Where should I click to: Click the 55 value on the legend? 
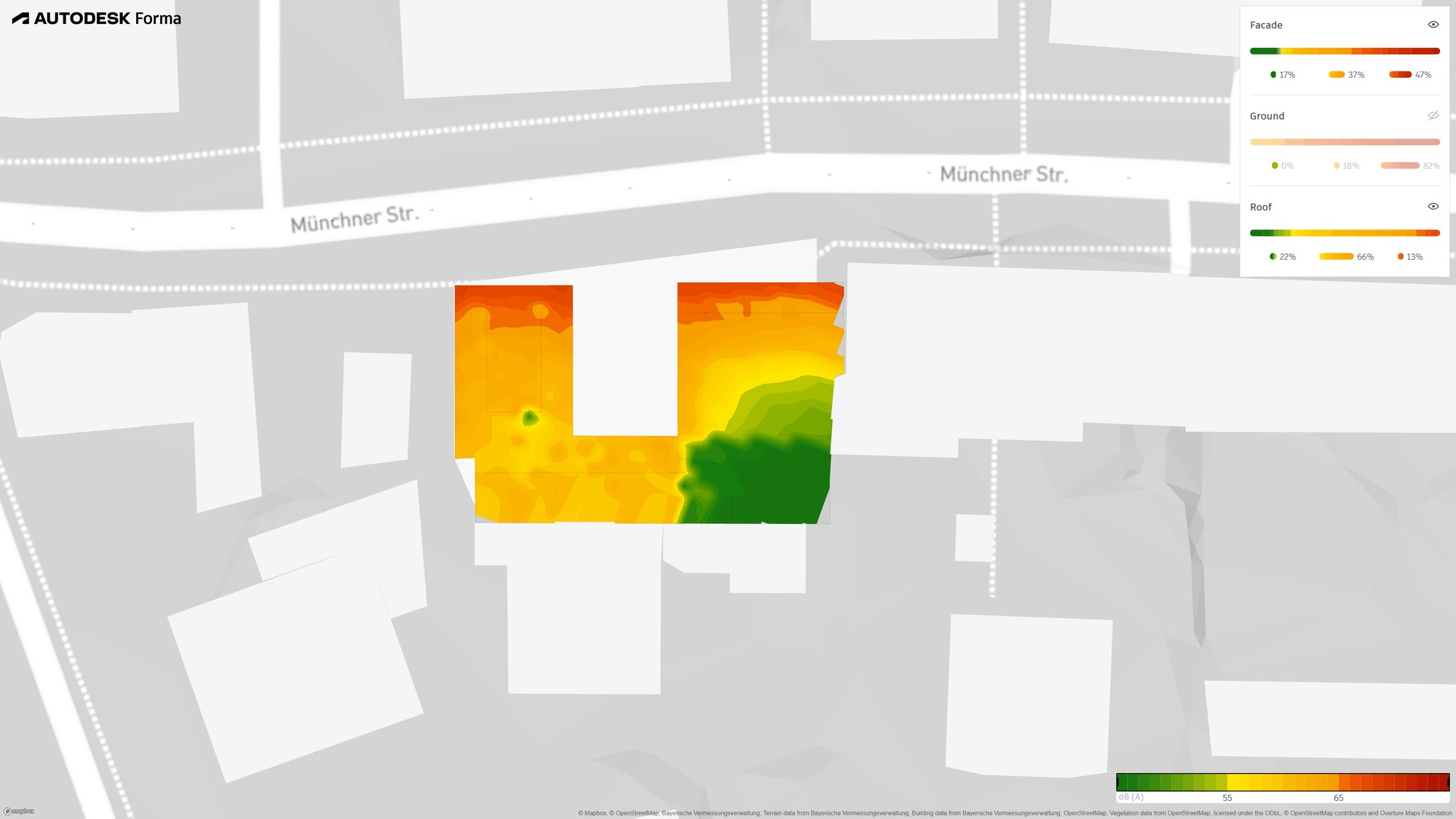(x=1227, y=798)
